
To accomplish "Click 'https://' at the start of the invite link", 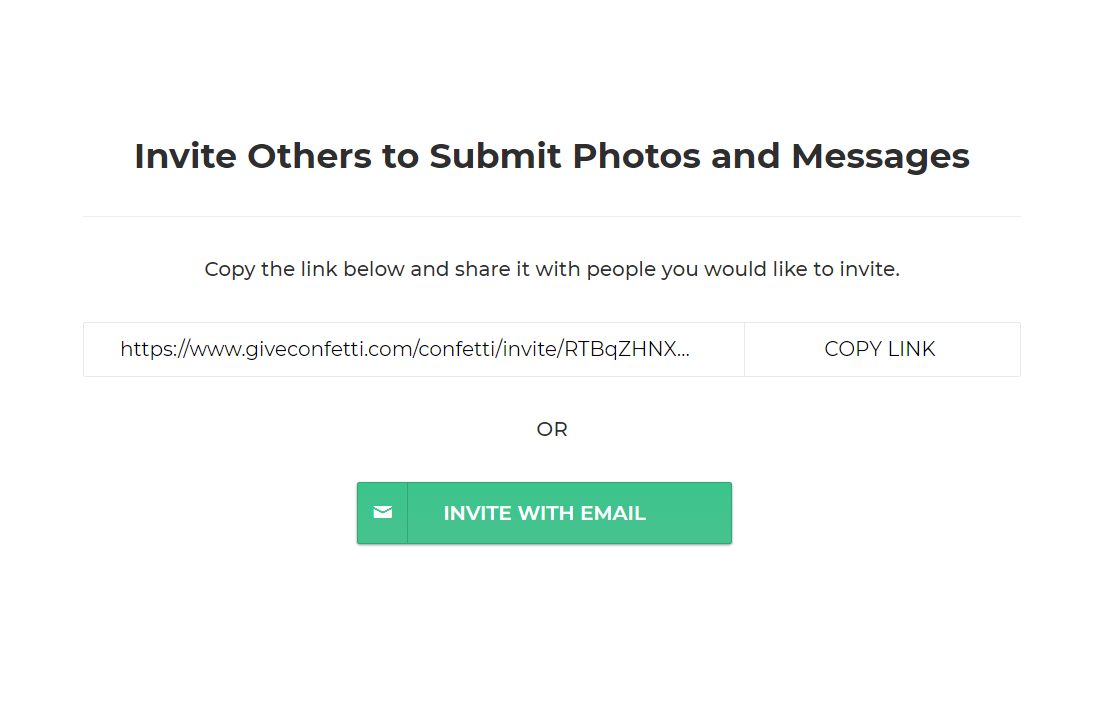I will tap(149, 349).
